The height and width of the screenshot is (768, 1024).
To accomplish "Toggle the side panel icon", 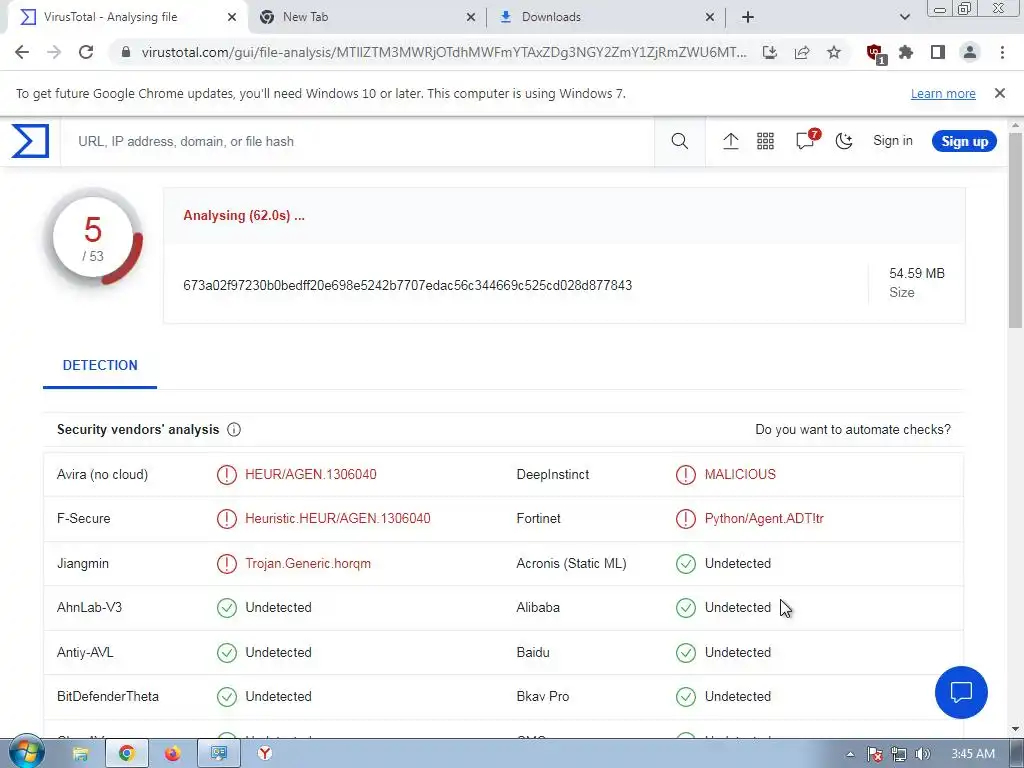I will point(938,52).
